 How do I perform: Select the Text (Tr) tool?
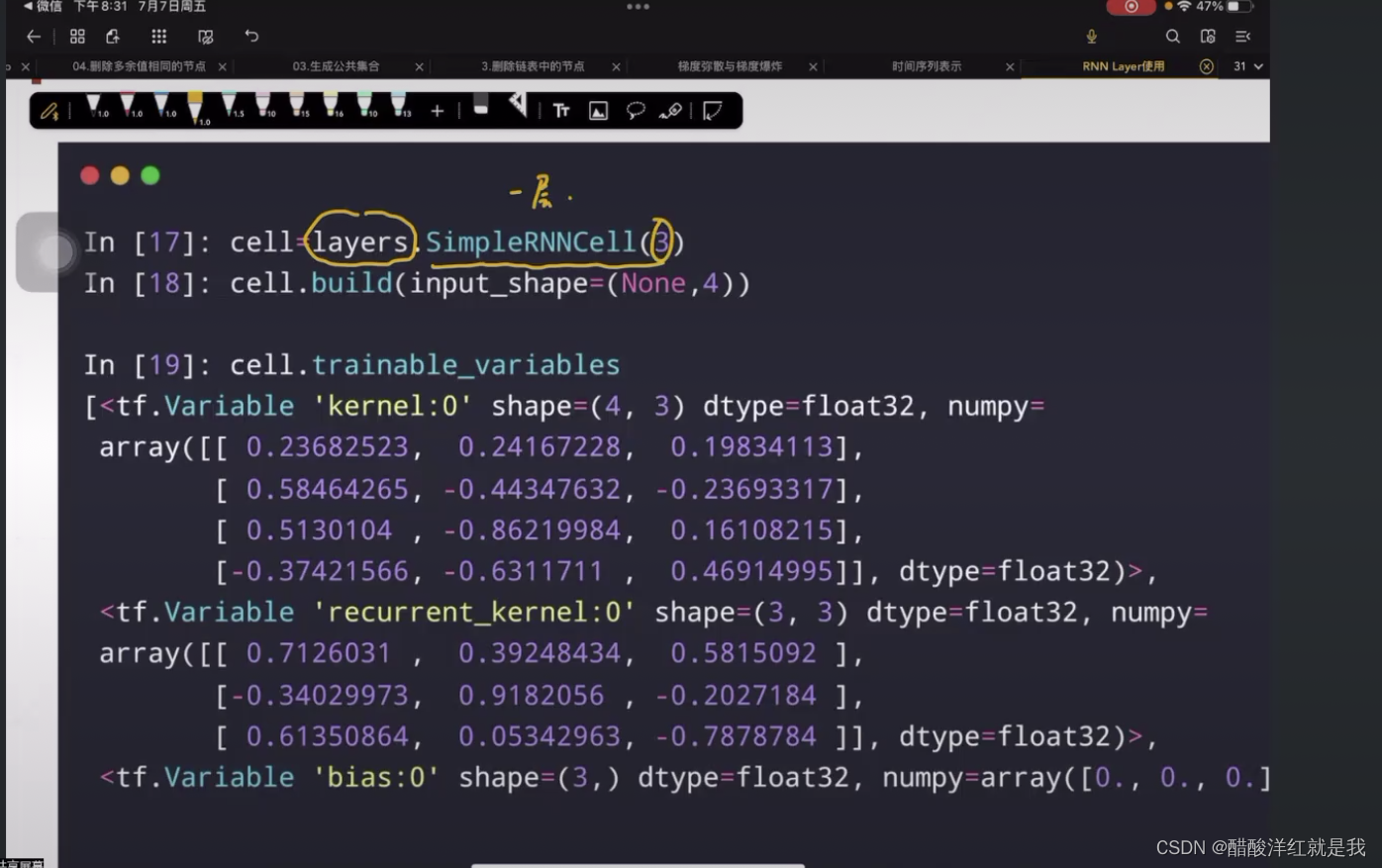pos(561,111)
